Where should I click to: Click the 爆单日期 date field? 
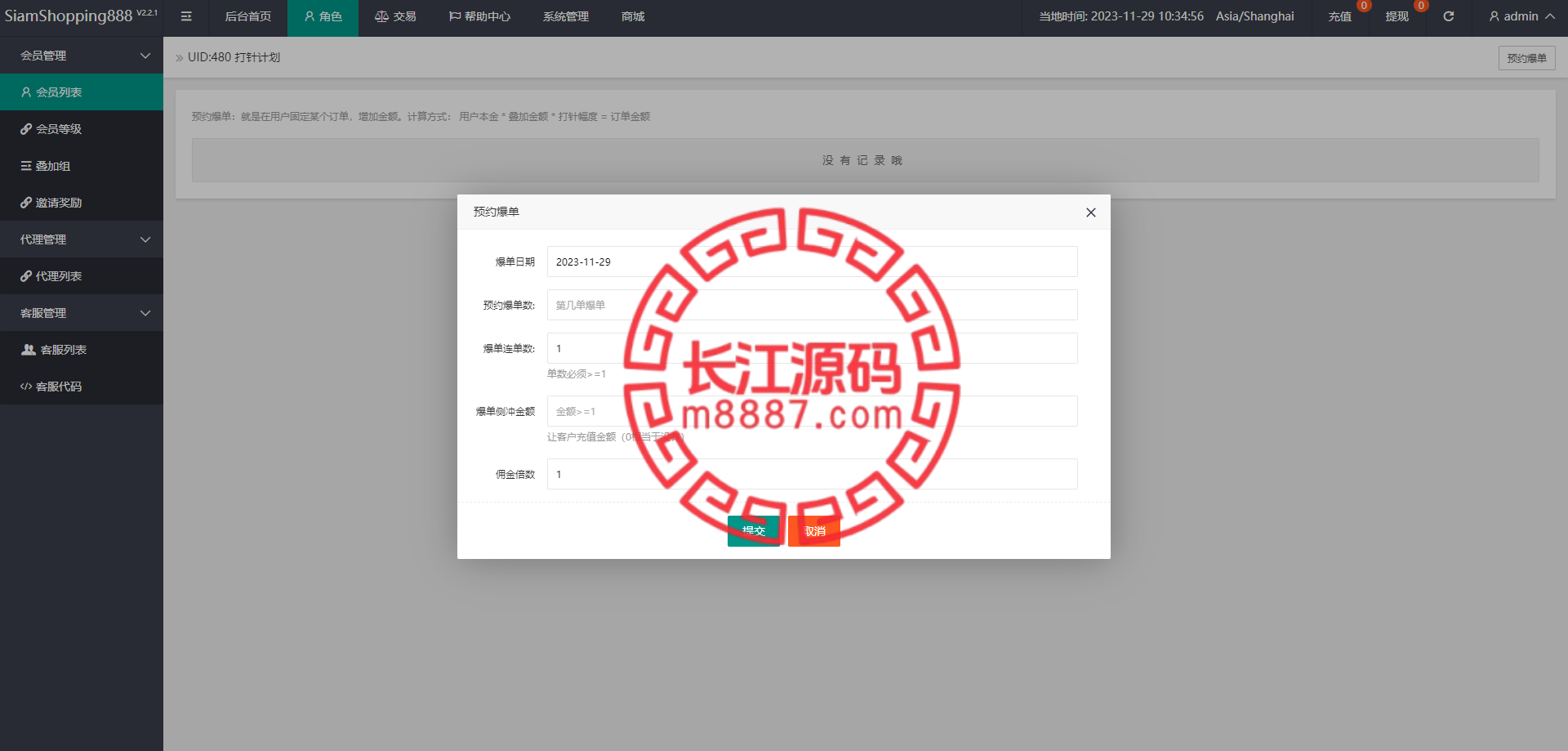[x=812, y=262]
